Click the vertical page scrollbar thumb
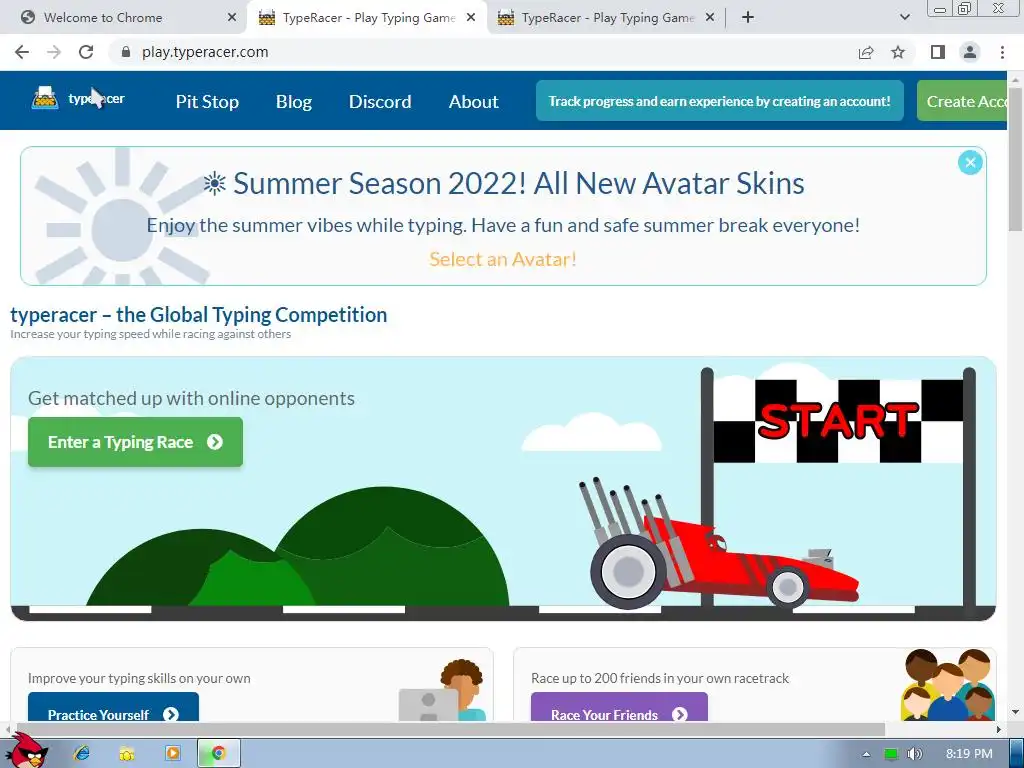The image size is (1024, 768). pos(1015,159)
